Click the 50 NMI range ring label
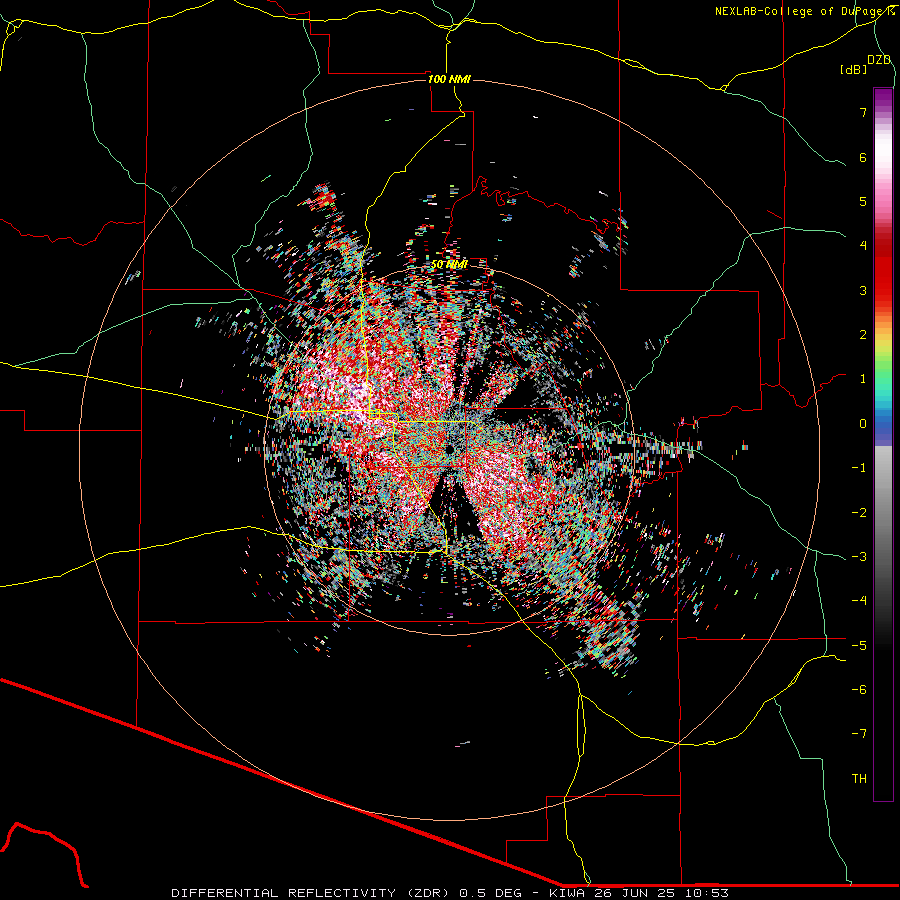The width and height of the screenshot is (900, 900). pyautogui.click(x=449, y=264)
